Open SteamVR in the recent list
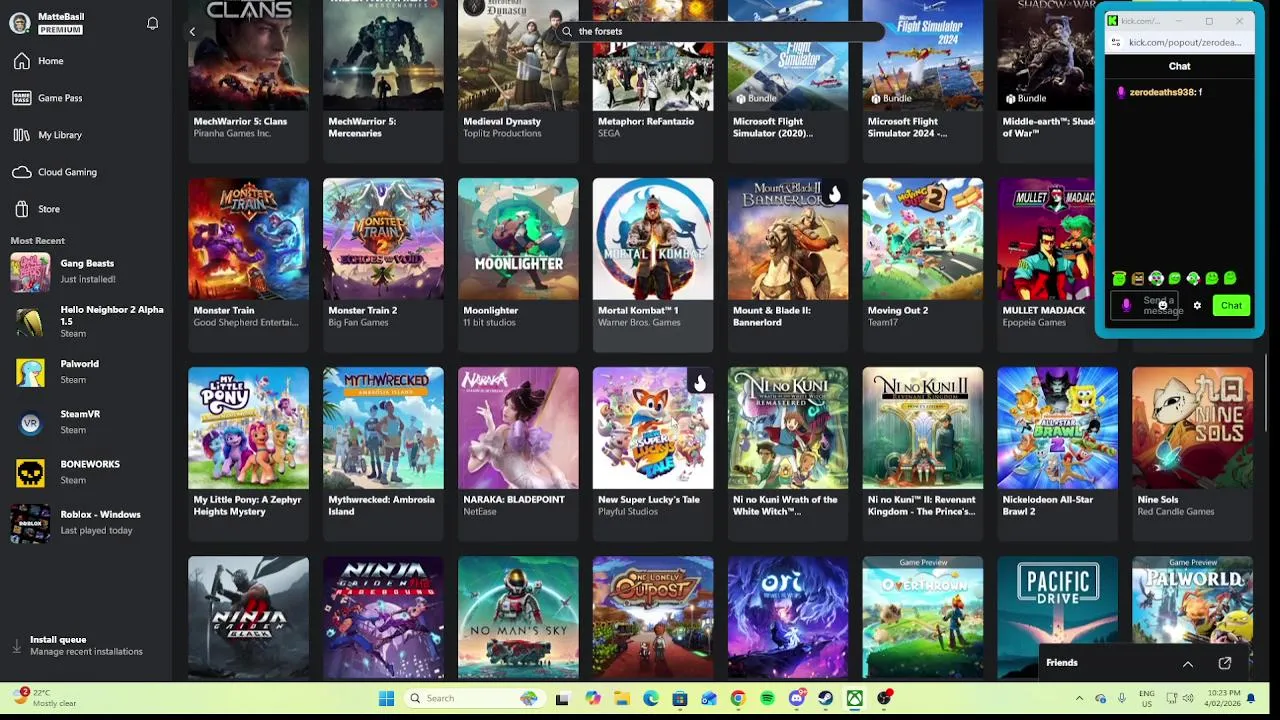Screen dimensions: 1280x720 [x=87, y=421]
